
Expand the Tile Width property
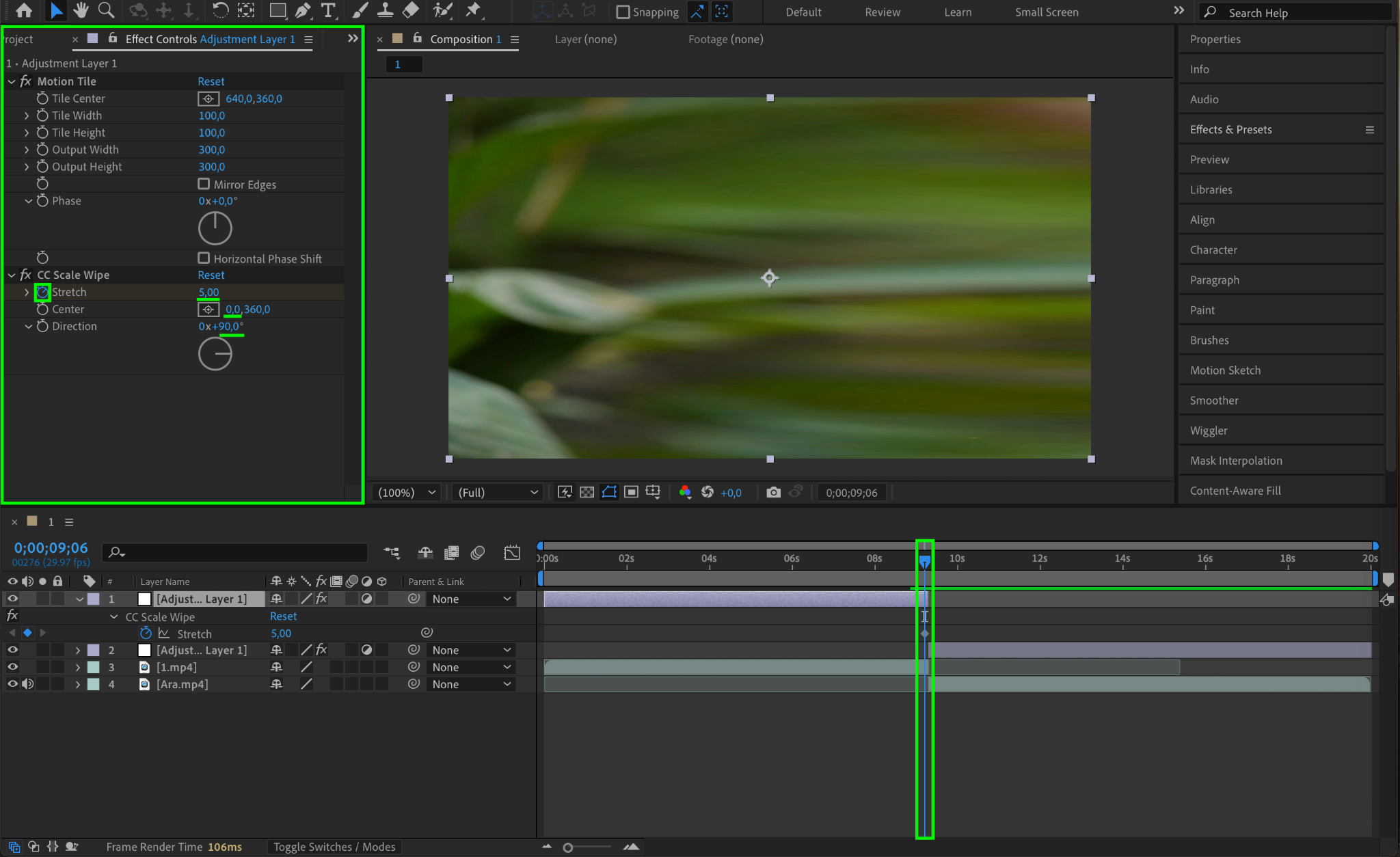tap(27, 115)
